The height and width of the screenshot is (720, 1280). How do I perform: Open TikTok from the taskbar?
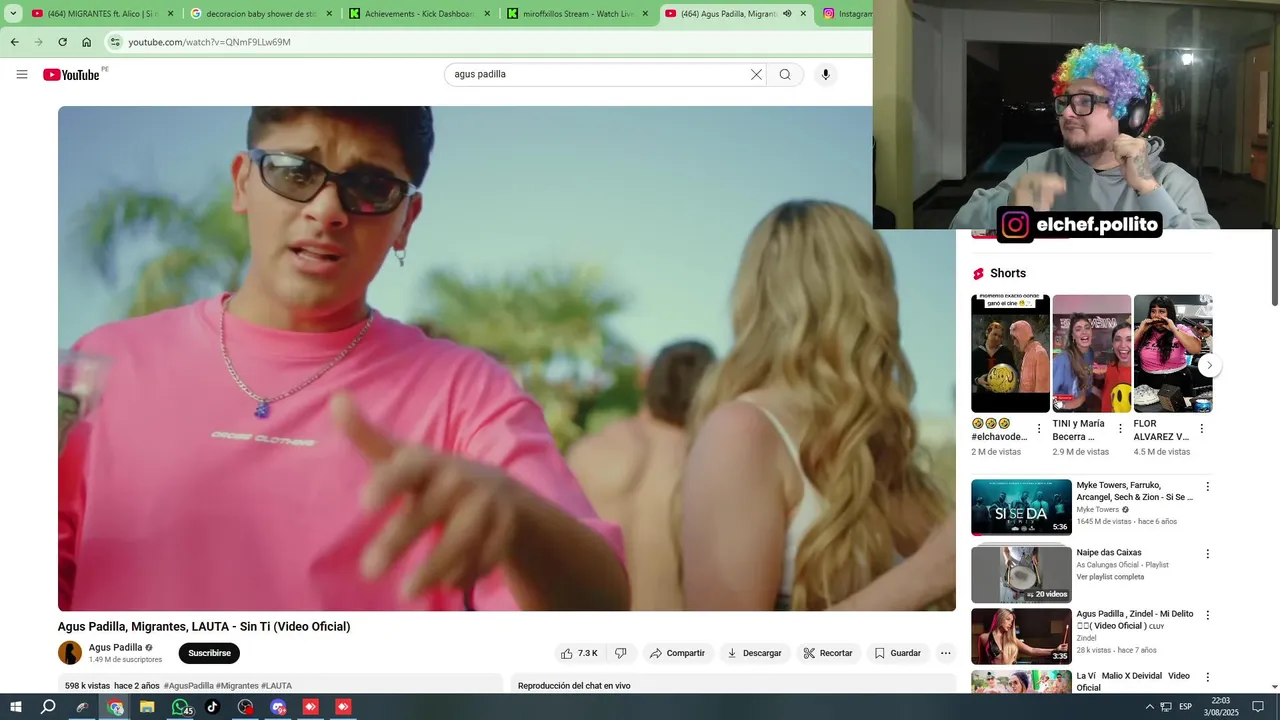(x=213, y=707)
